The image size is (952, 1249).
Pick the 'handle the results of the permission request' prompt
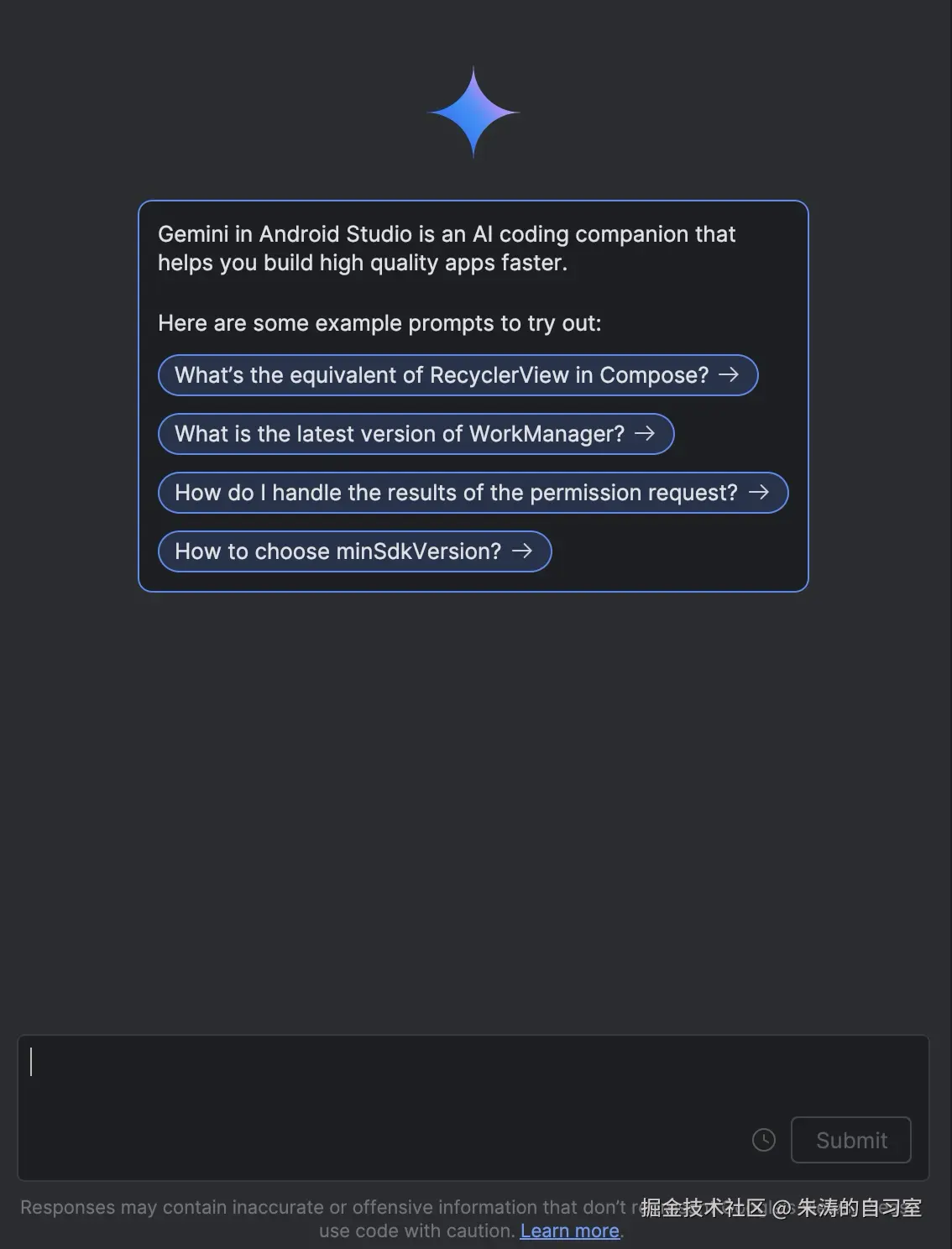click(x=456, y=493)
